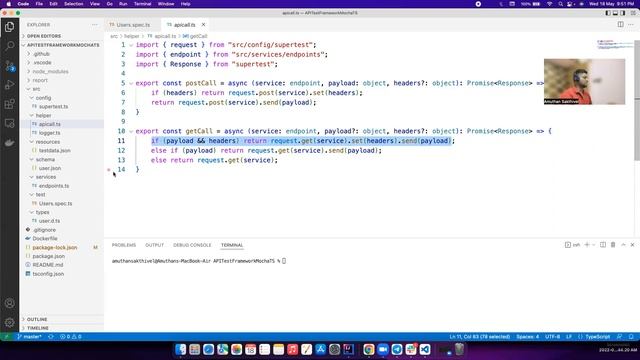640x360 pixels.
Task: Split the editor to the right
Action: pos(620,24)
